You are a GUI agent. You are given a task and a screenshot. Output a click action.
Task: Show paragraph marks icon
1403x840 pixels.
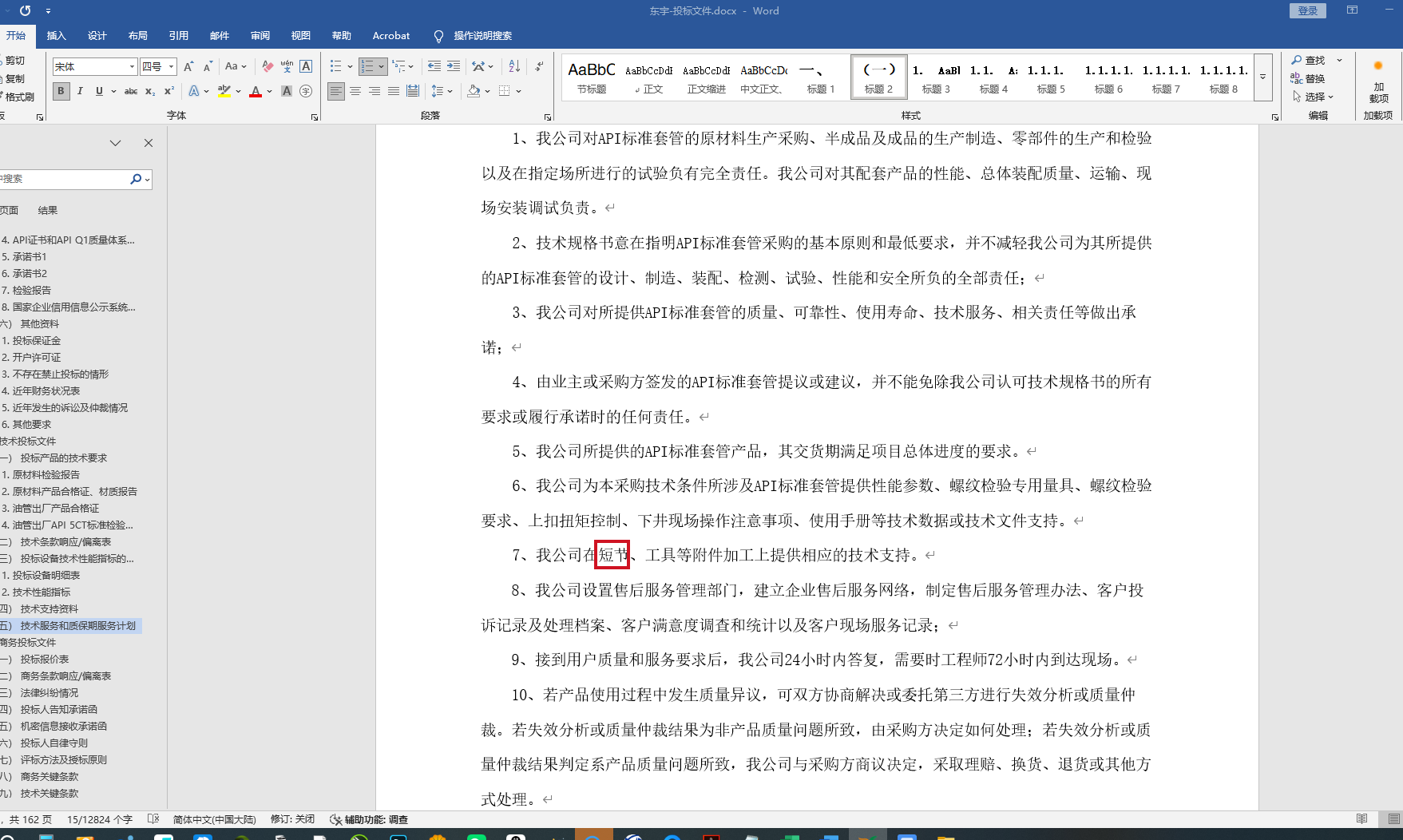tap(540, 66)
